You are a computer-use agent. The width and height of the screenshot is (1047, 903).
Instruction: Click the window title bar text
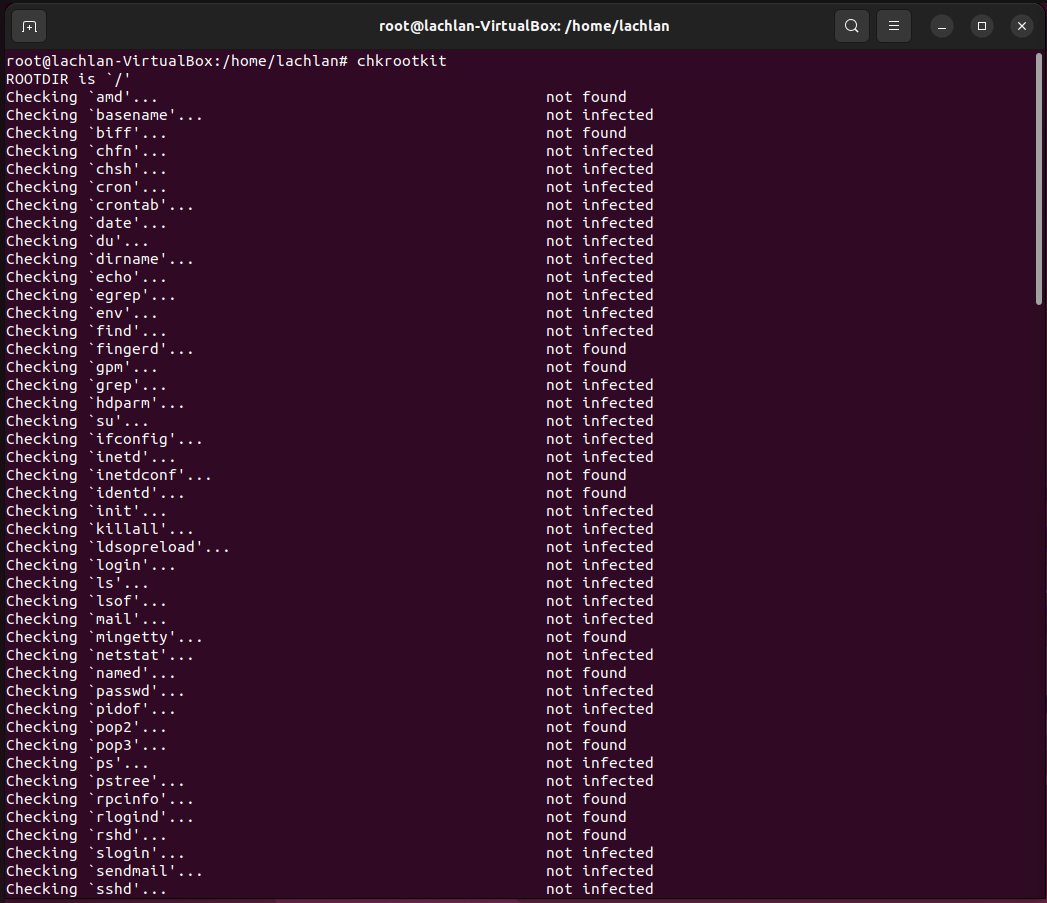(x=524, y=26)
